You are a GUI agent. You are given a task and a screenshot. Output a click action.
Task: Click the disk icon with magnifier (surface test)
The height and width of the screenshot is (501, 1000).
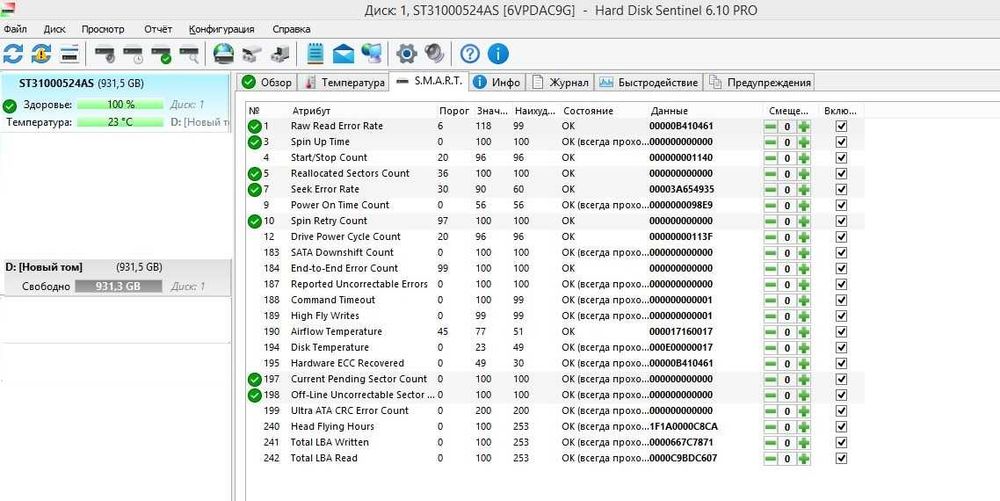click(189, 54)
